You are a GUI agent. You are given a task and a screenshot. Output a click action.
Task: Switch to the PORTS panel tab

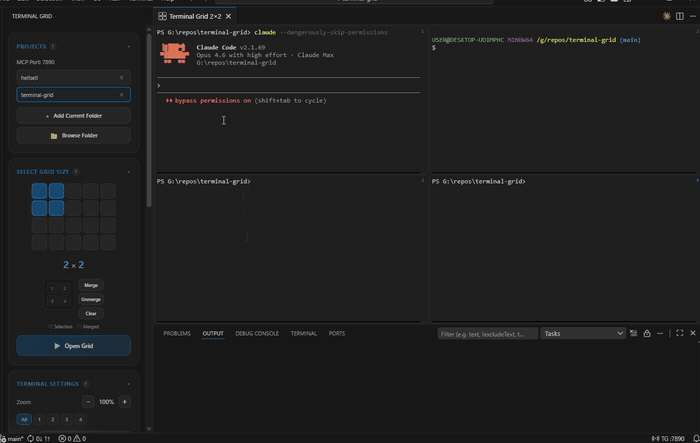337,334
